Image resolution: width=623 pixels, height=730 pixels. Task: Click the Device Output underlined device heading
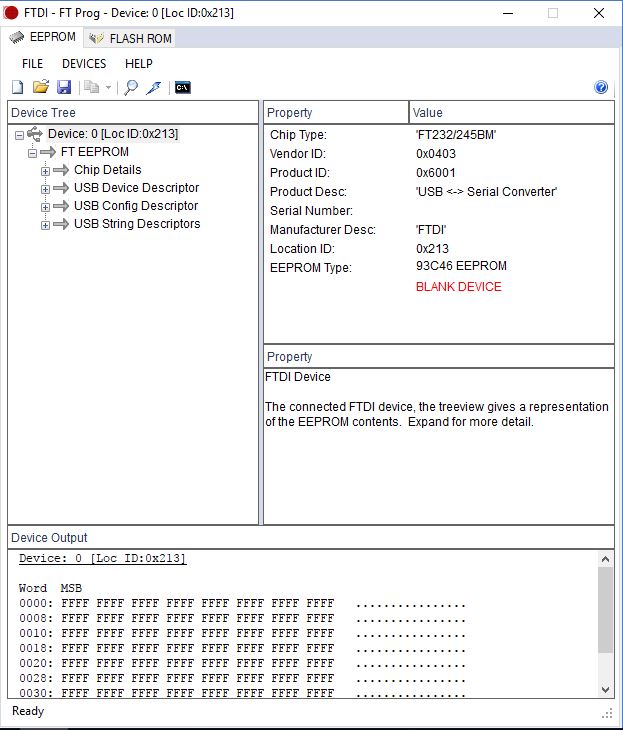[x=102, y=558]
